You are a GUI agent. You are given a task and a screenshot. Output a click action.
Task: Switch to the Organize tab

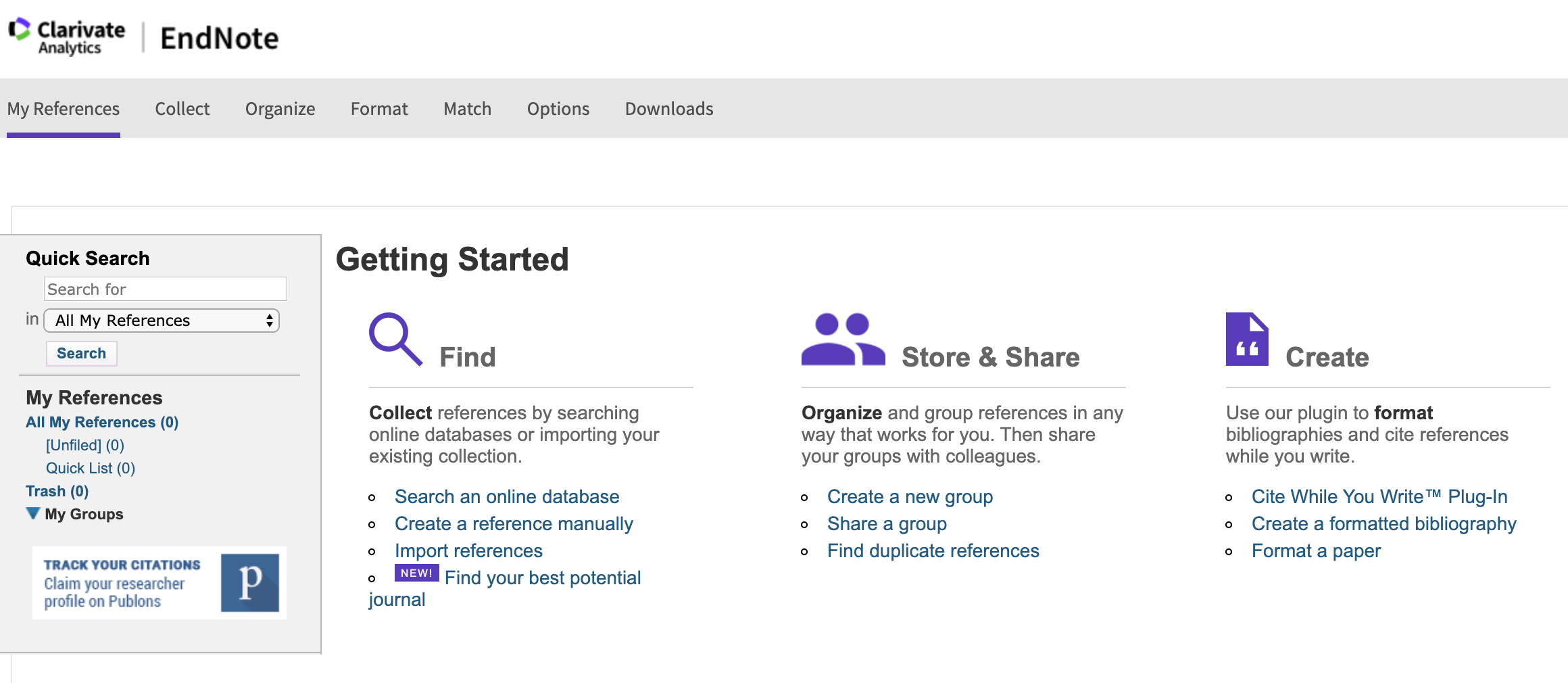coord(280,109)
